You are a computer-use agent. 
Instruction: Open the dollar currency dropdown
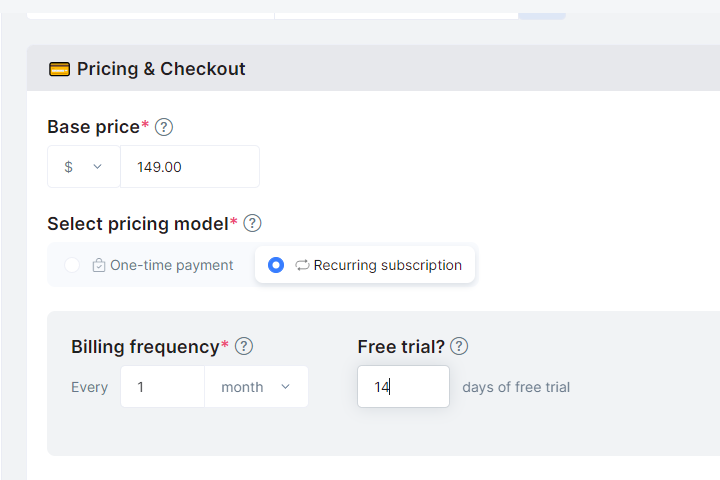click(84, 167)
